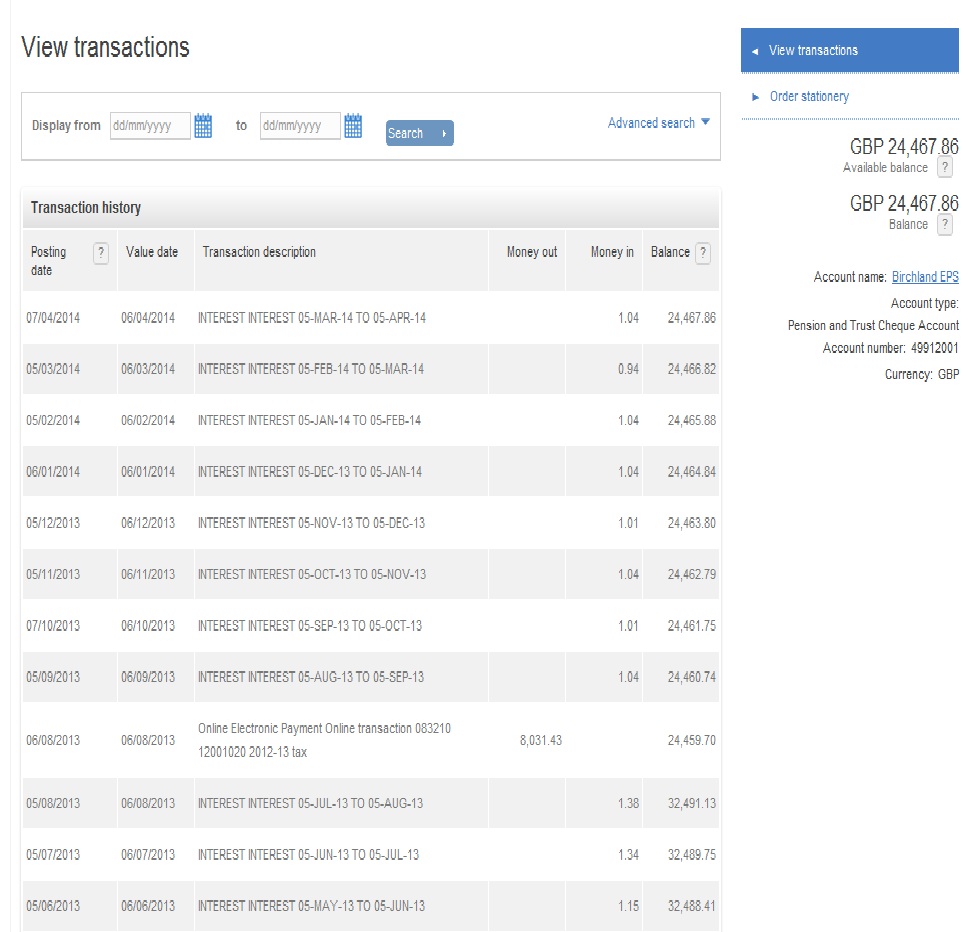Open the Display from calendar picker
The width and height of the screenshot is (968, 932).
[x=203, y=126]
